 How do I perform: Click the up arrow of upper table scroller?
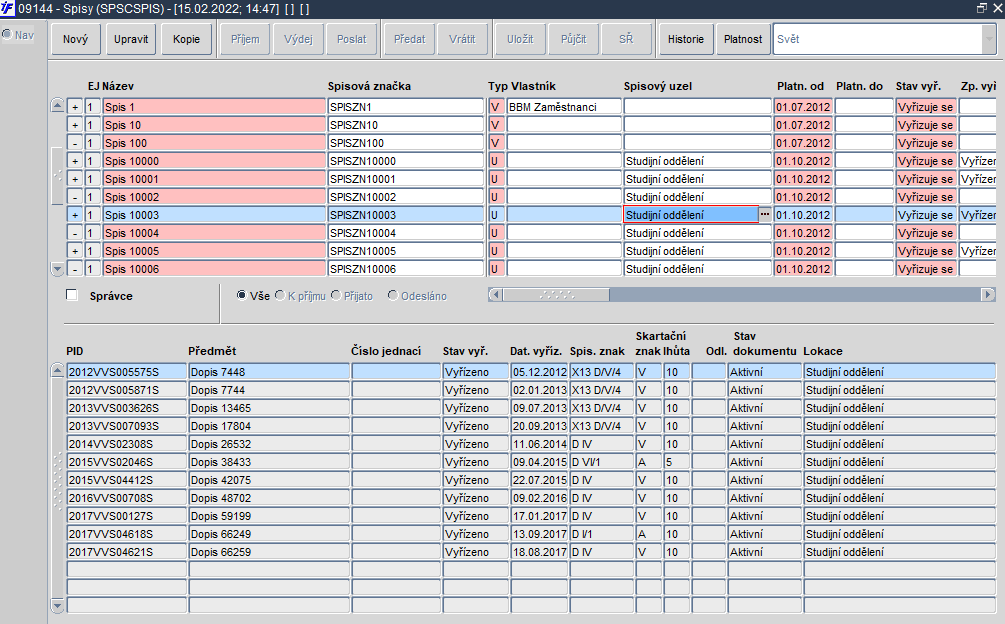click(x=57, y=106)
